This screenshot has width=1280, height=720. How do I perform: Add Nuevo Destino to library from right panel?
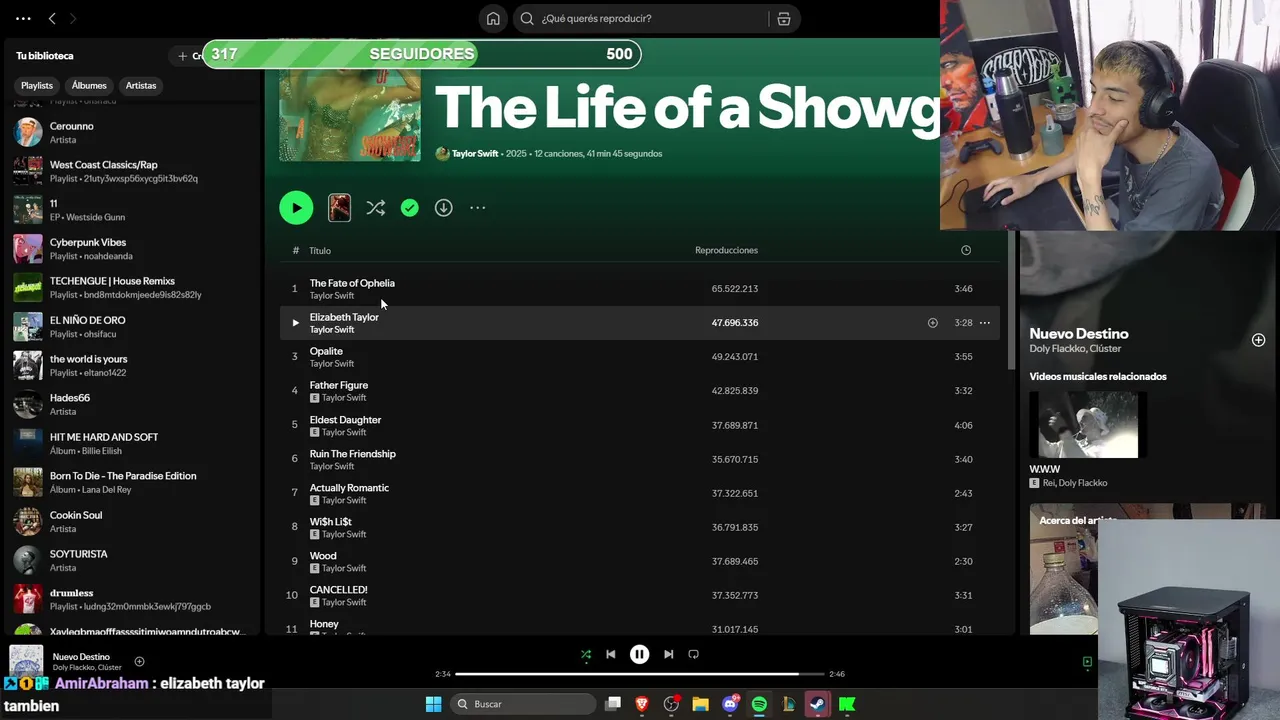click(x=1258, y=340)
